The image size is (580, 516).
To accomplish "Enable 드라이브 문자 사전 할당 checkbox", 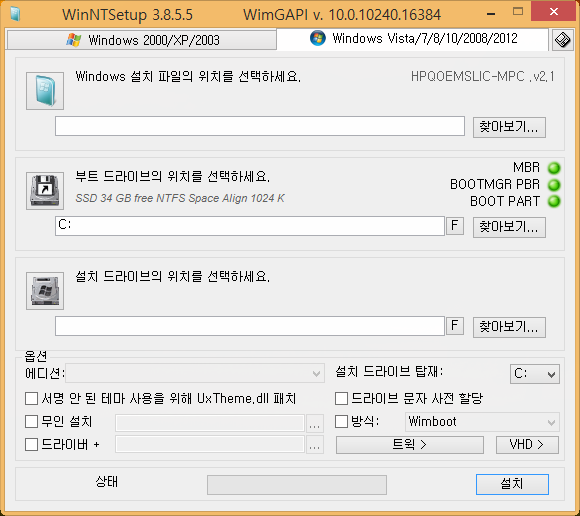I will point(341,399).
